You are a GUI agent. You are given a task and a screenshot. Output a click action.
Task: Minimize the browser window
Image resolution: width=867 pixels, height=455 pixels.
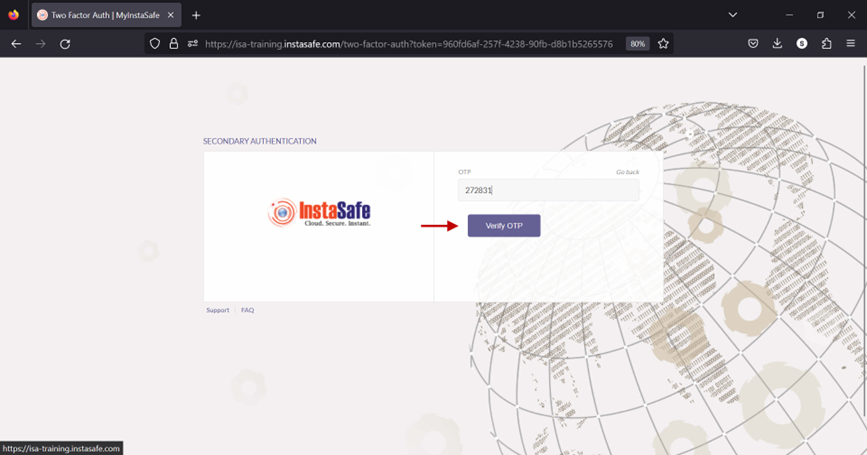790,15
